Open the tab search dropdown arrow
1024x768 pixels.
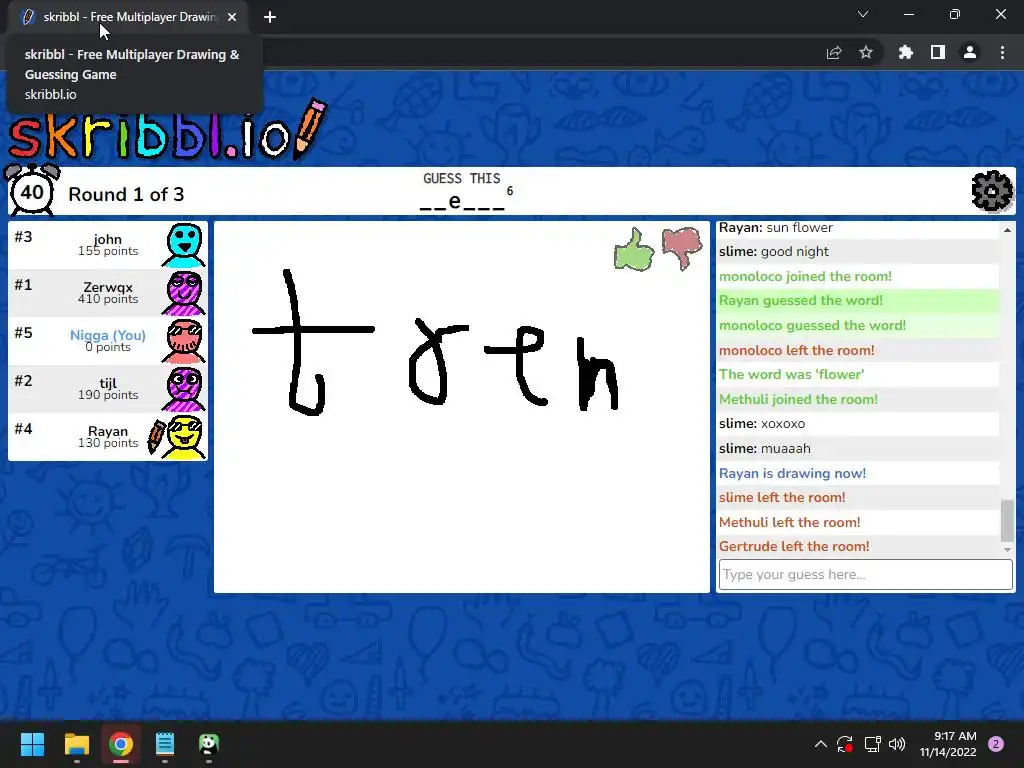863,14
